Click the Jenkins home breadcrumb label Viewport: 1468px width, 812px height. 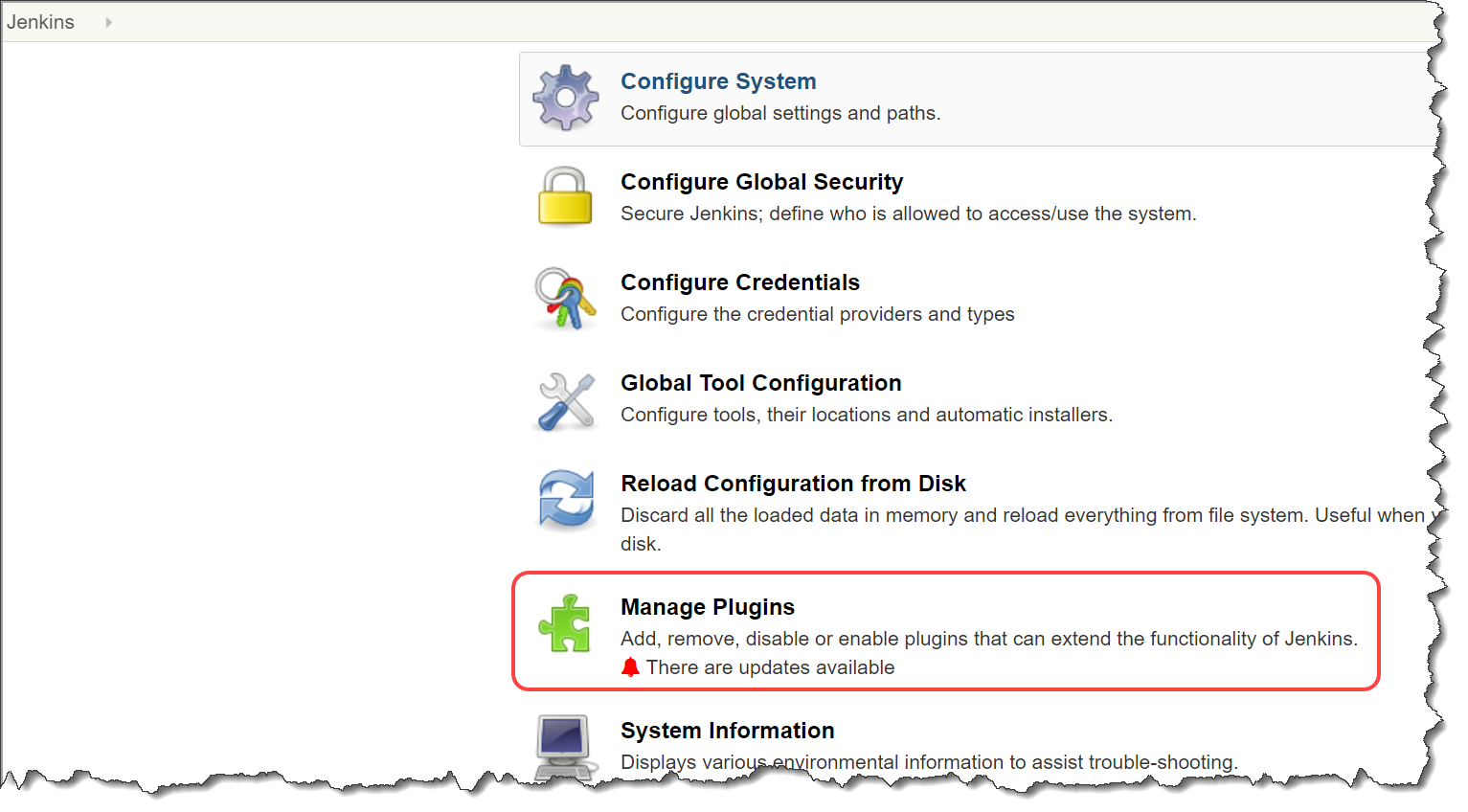pos(40,21)
